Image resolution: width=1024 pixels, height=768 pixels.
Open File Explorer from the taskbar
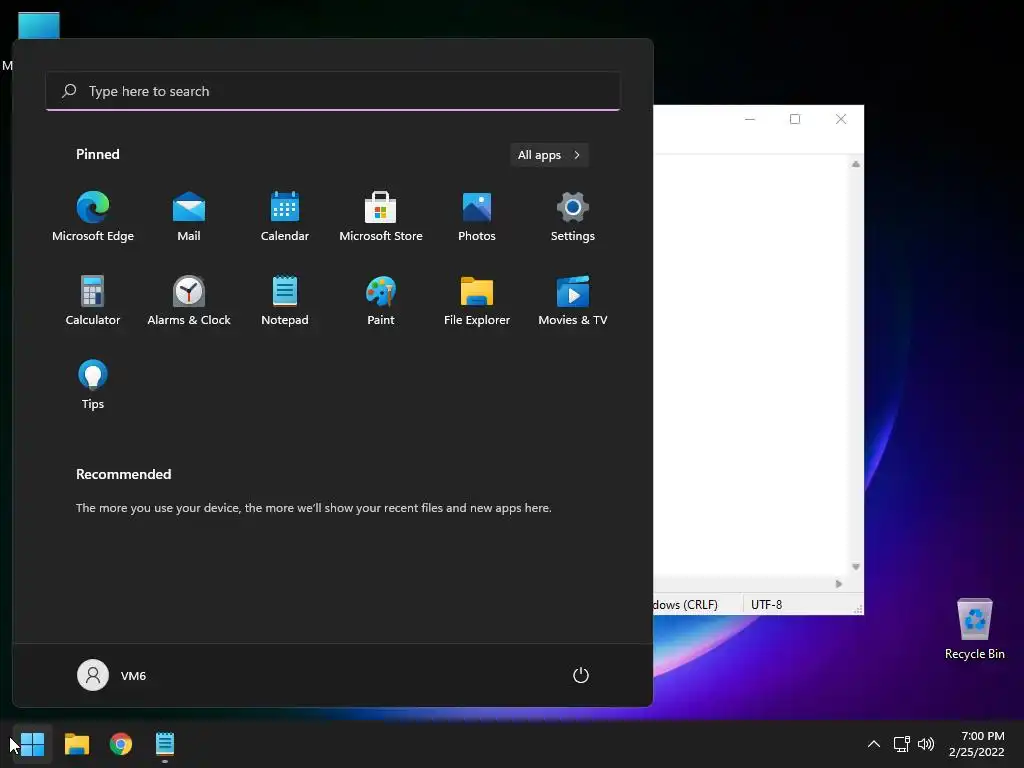click(77, 744)
